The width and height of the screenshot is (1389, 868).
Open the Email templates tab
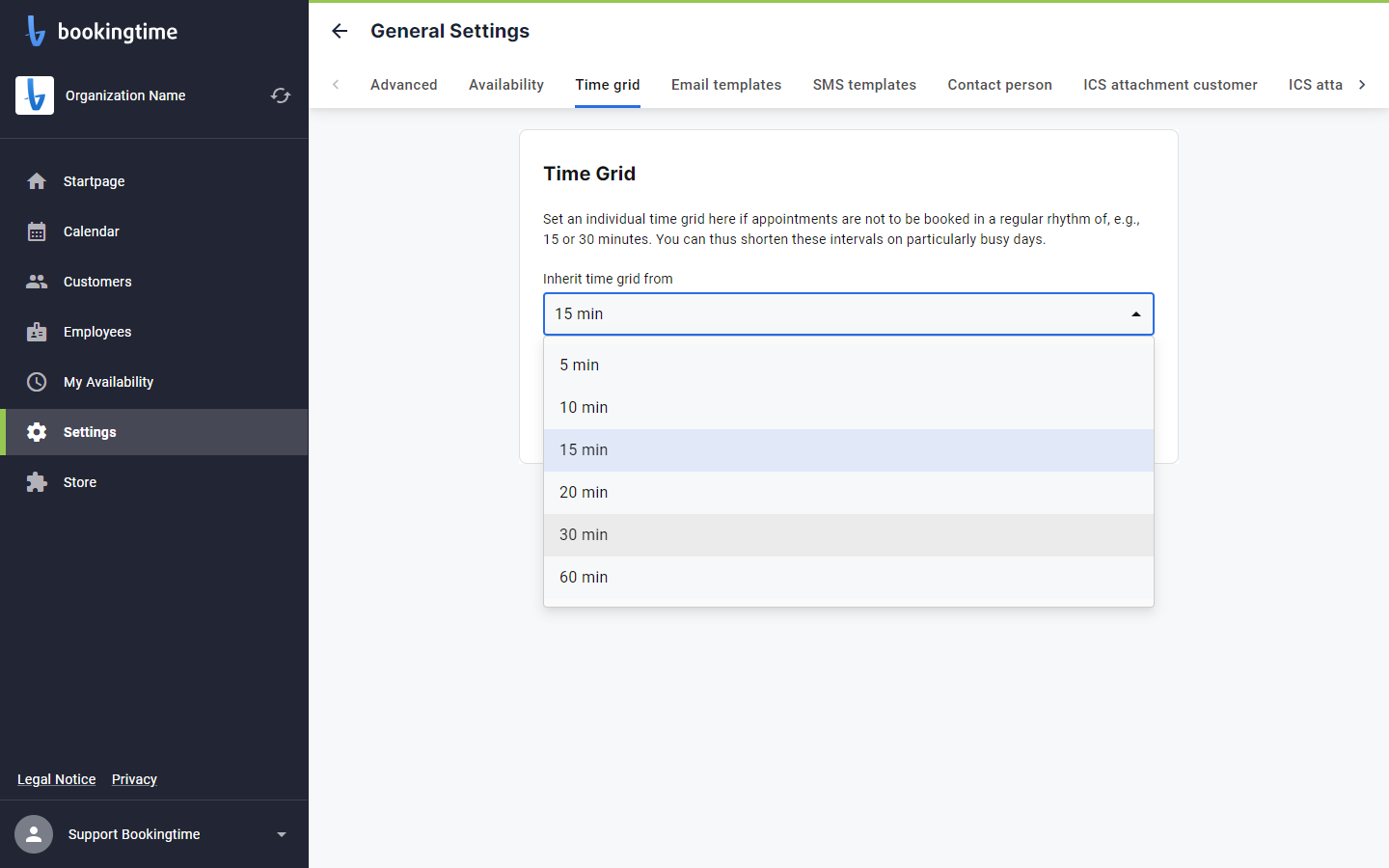(726, 85)
